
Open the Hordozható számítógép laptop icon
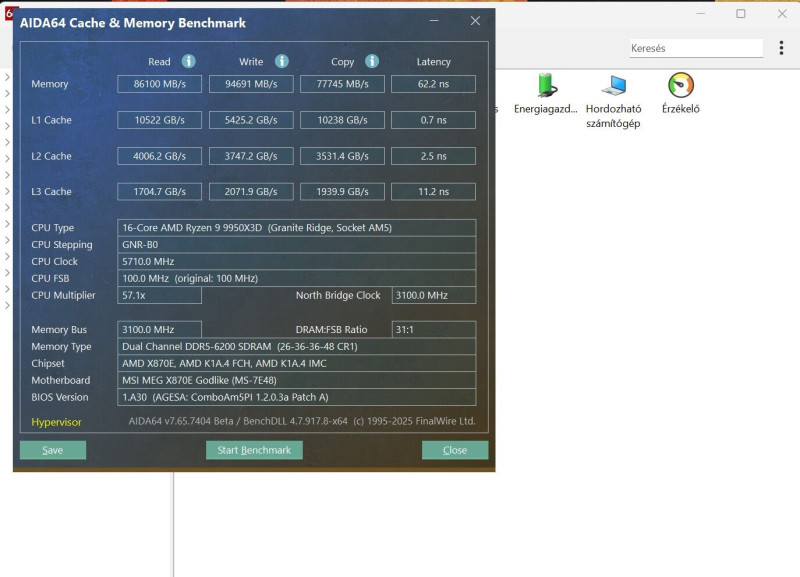pyautogui.click(x=613, y=101)
